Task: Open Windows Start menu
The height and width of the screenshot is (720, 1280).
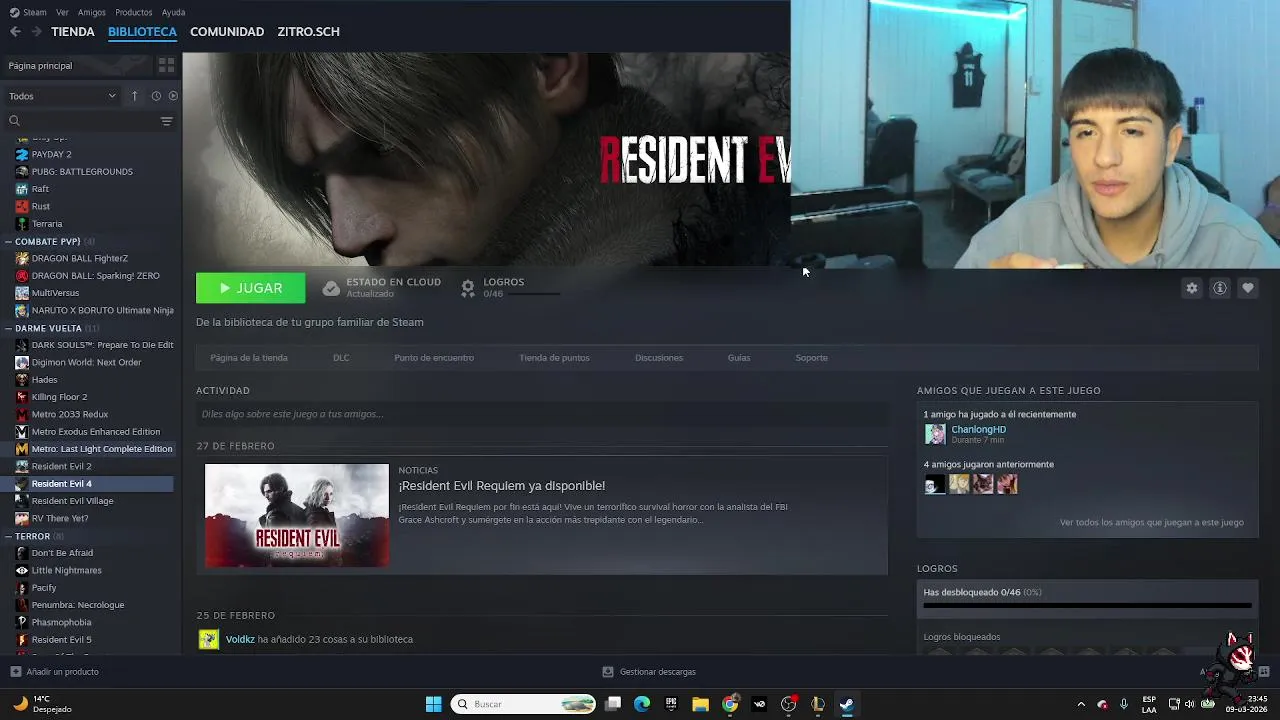Action: 433,704
